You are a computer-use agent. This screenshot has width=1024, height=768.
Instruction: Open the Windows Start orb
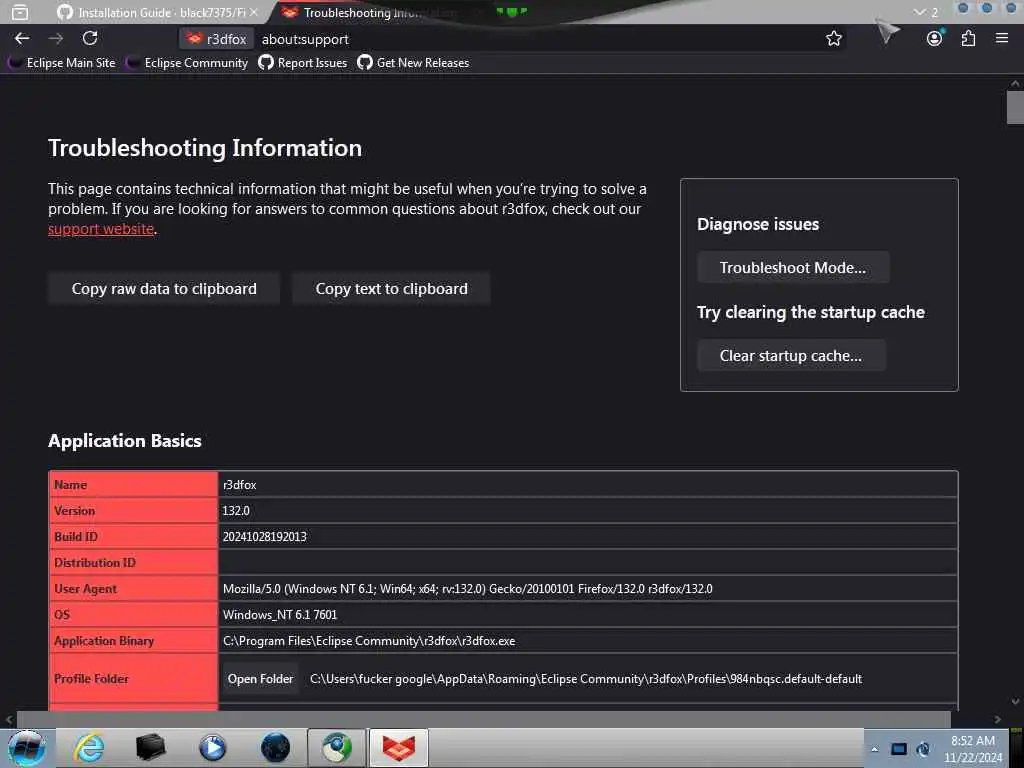[x=26, y=748]
